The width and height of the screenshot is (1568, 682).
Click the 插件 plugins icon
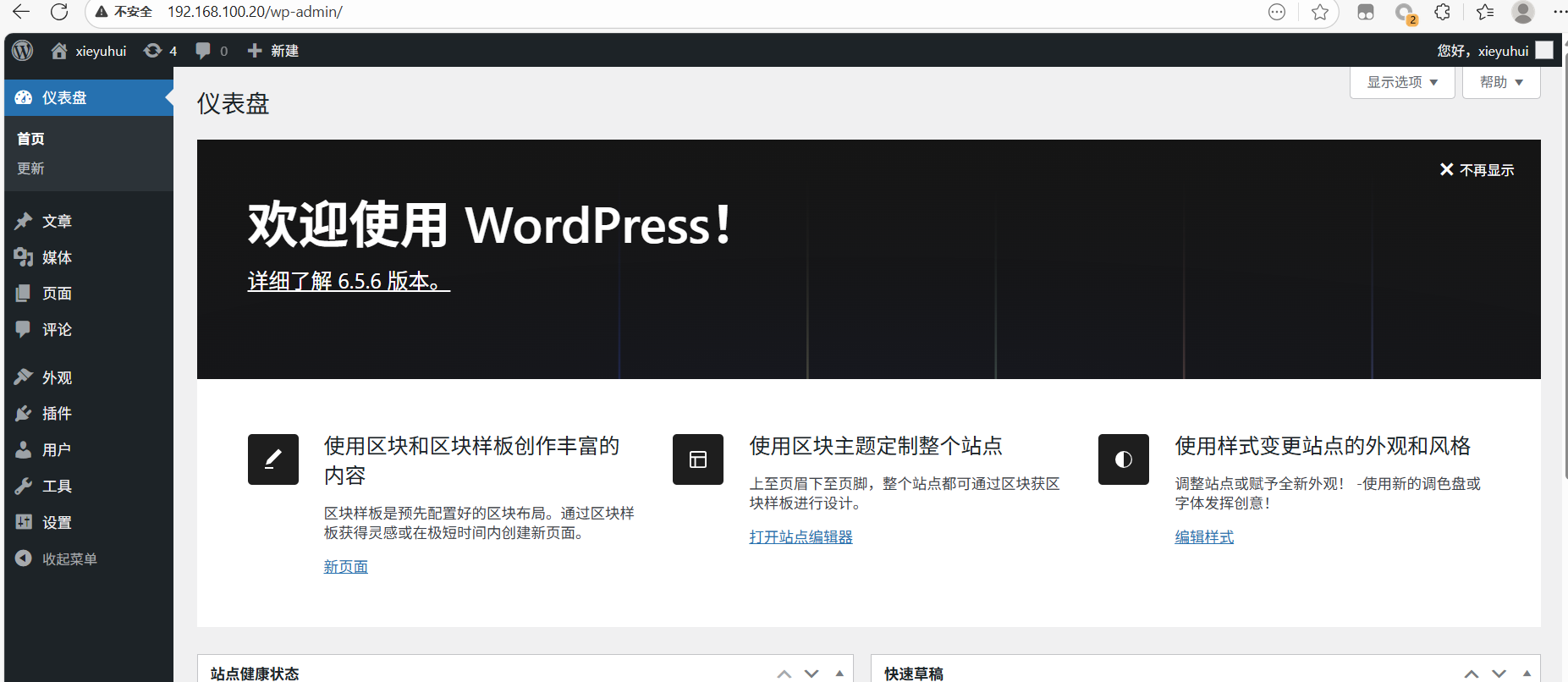24,413
